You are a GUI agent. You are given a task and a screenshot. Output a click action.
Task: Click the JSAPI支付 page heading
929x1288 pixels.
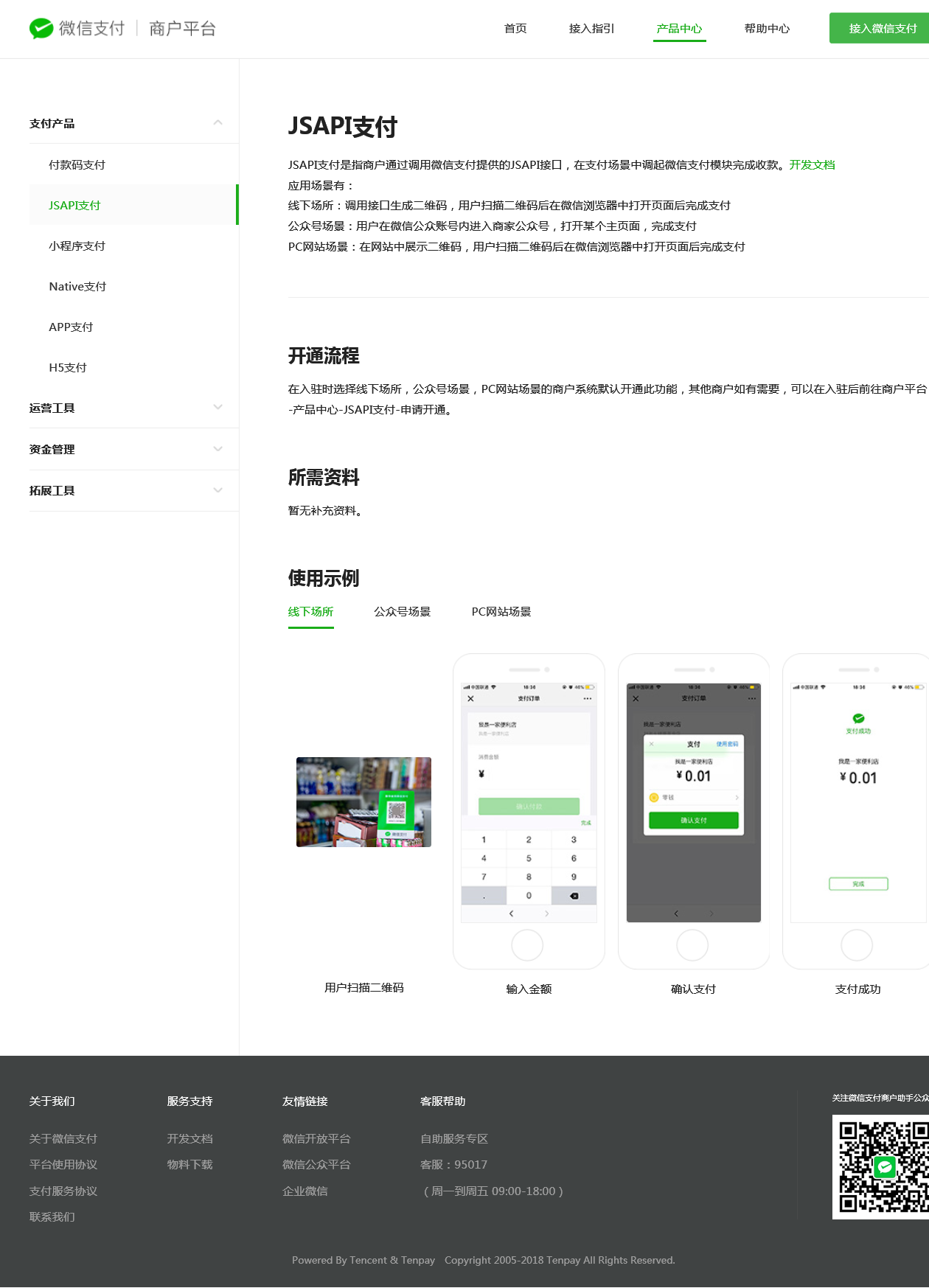(x=342, y=126)
